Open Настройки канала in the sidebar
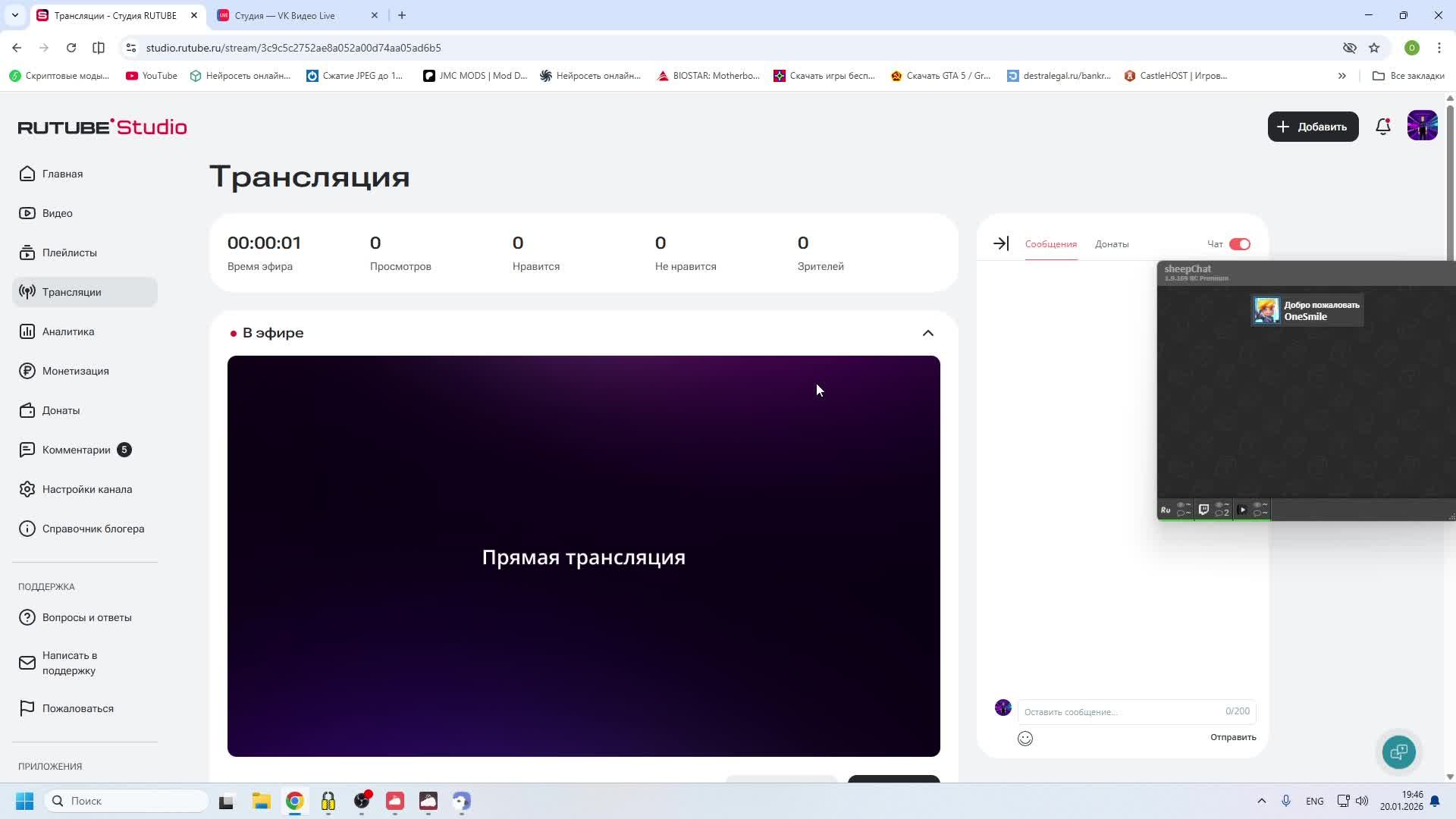Viewport: 1456px width, 819px height. point(86,489)
